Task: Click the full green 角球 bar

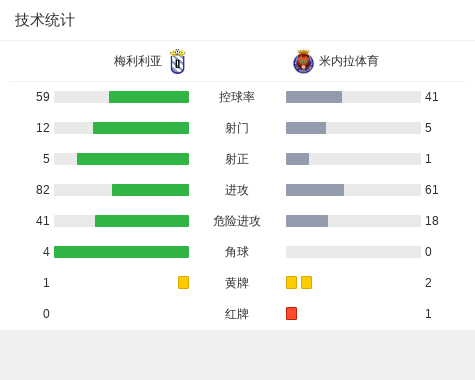Action: point(121,252)
